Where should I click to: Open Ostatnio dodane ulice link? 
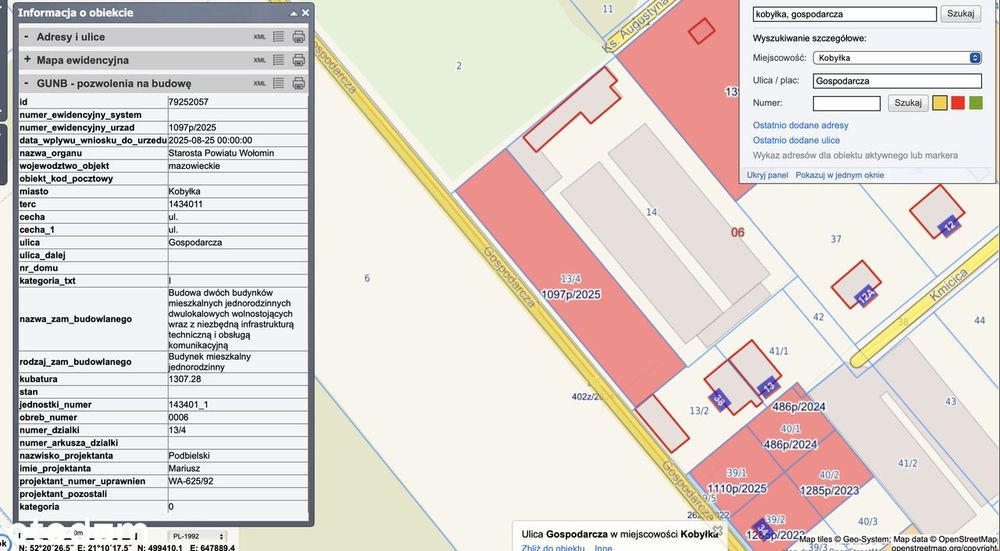click(796, 140)
